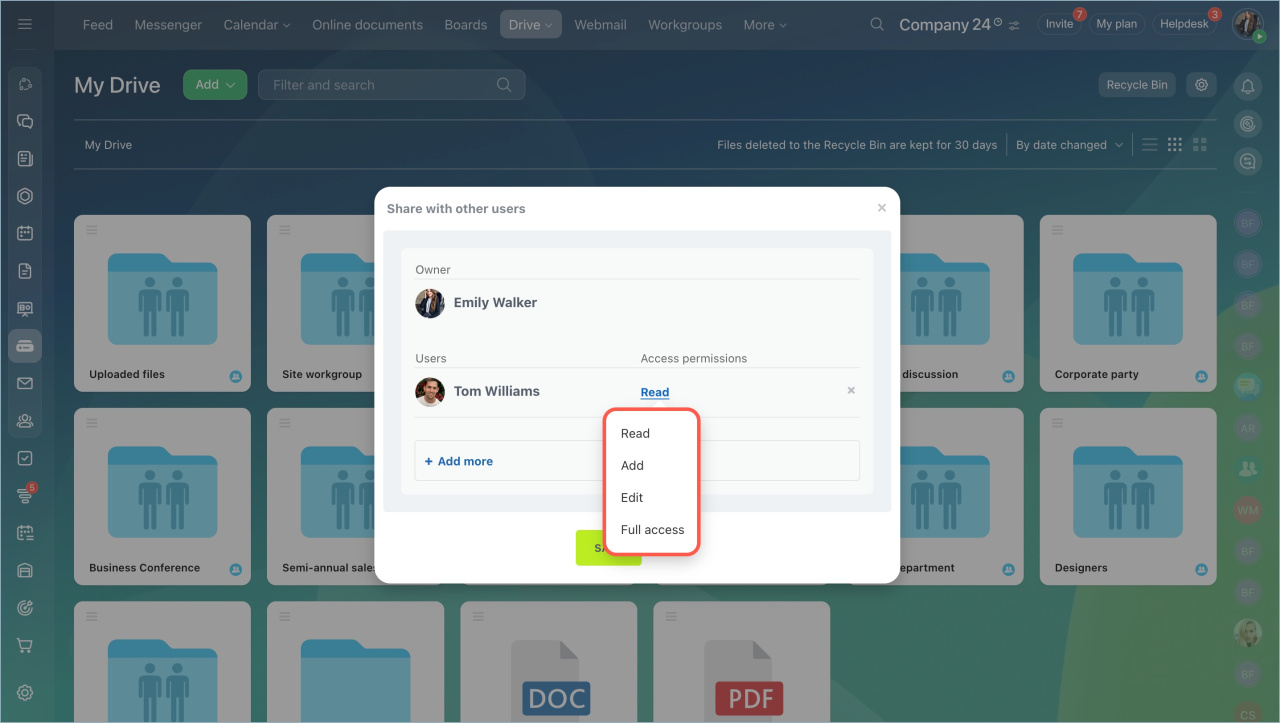Expand the Add button dropdown

[215, 85]
